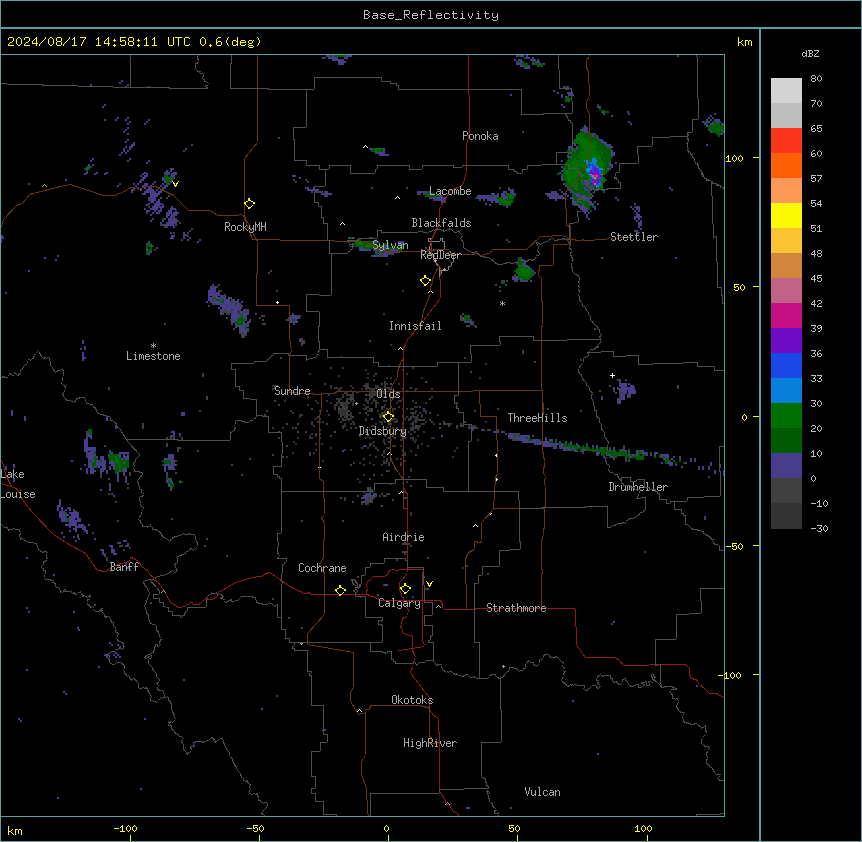Click the yellow diamond marker above Calgary label
Screen dimensions: 862x842
tap(405, 589)
